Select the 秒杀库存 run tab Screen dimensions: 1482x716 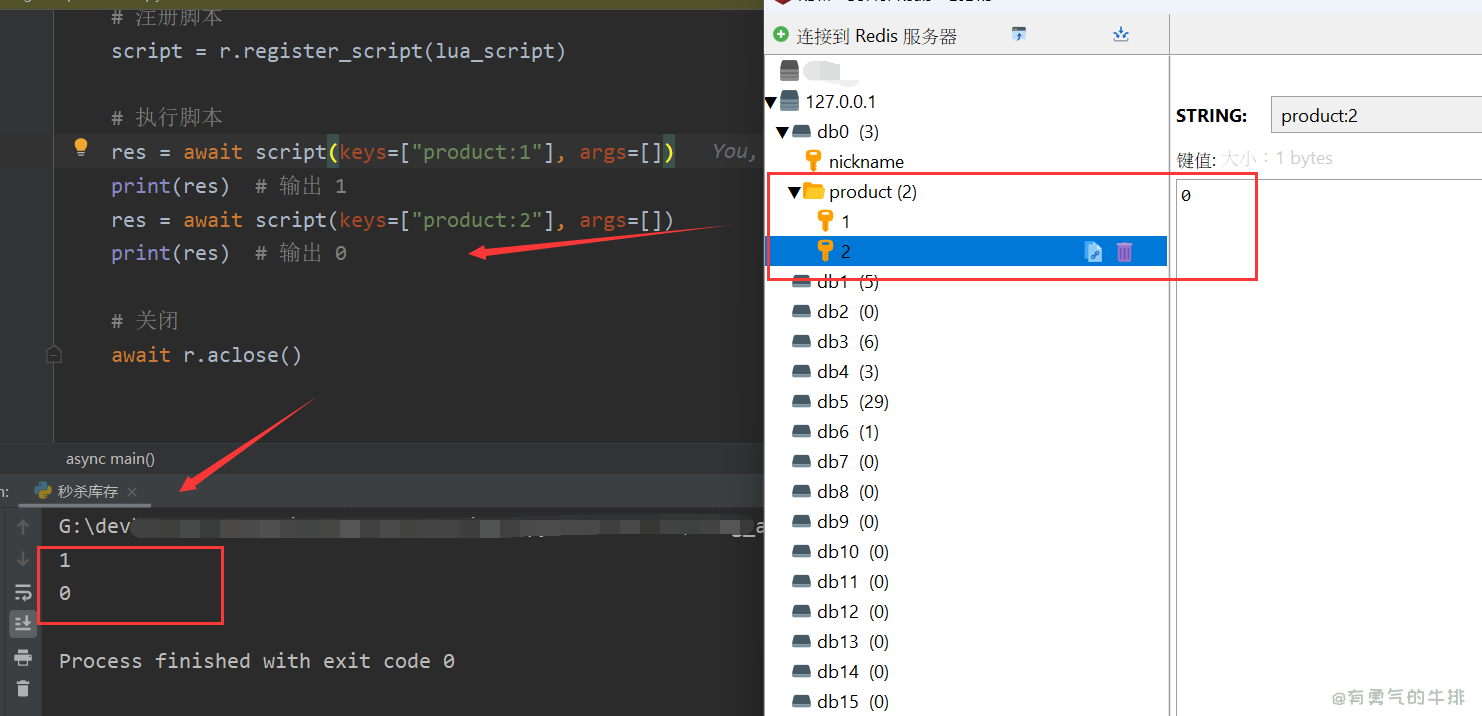click(87, 491)
